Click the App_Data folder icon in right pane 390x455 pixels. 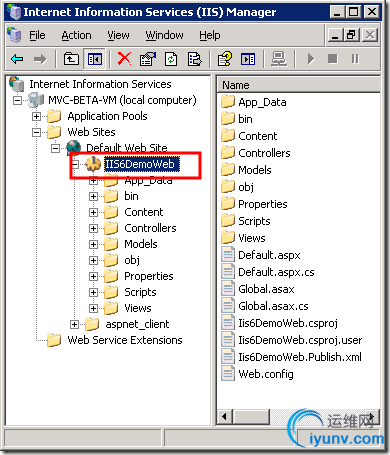tap(228, 102)
